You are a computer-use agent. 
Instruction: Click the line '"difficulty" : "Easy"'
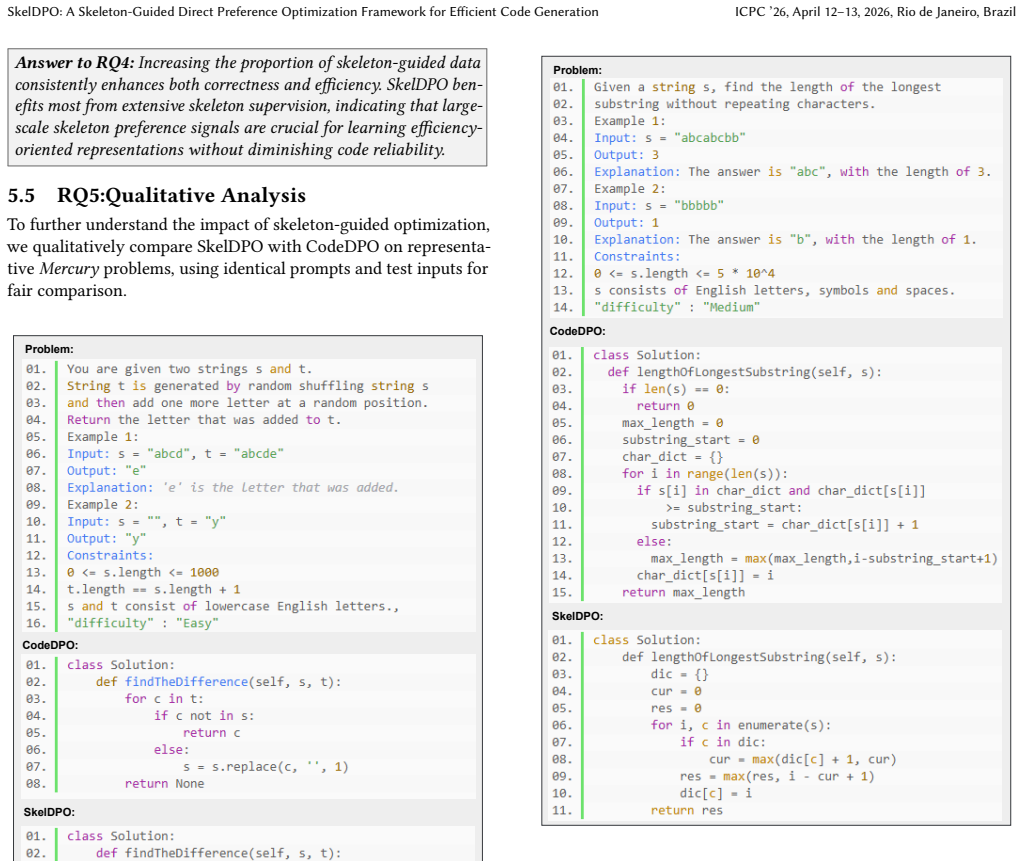coord(142,623)
